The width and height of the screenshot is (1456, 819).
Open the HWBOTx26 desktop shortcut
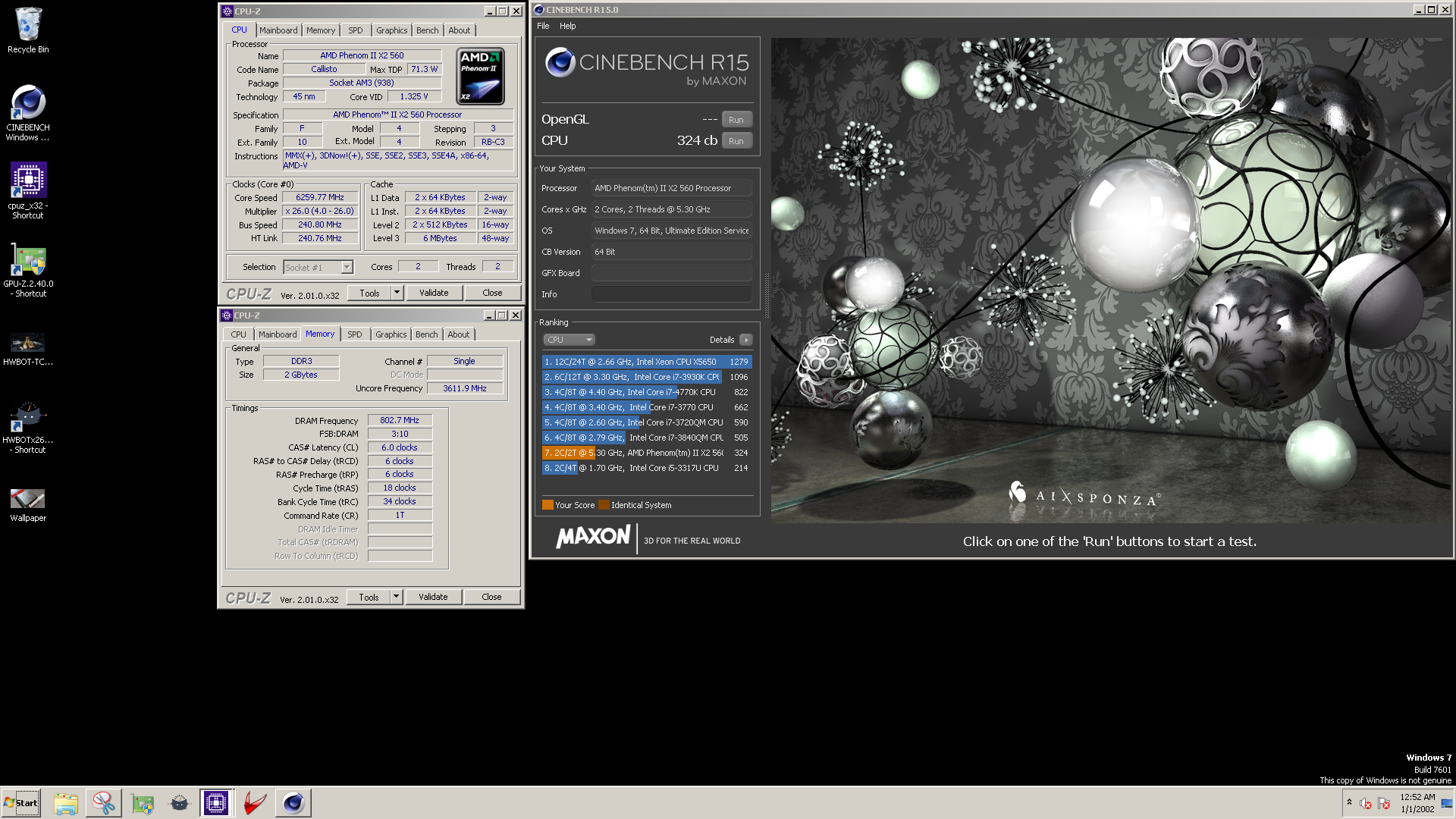[28, 426]
